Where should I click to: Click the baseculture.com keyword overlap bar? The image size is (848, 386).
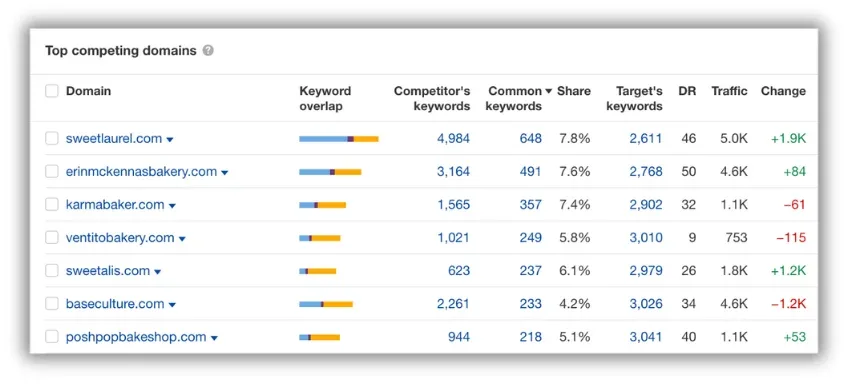(x=326, y=304)
